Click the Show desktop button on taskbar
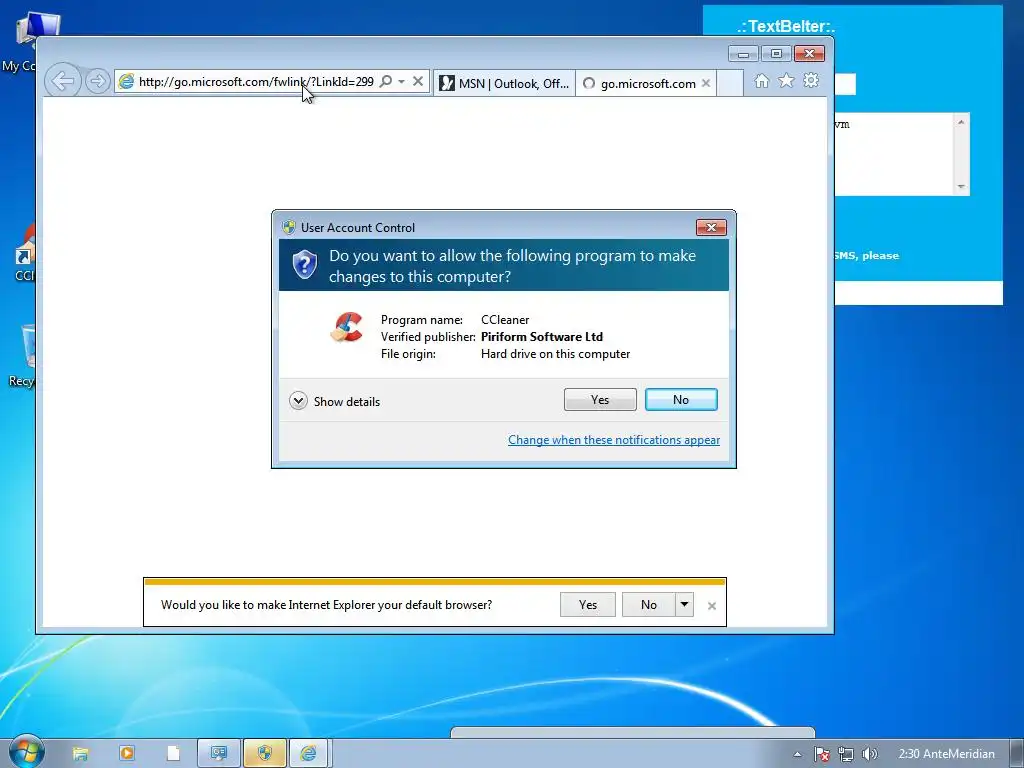The height and width of the screenshot is (768, 1024). click(1016, 754)
